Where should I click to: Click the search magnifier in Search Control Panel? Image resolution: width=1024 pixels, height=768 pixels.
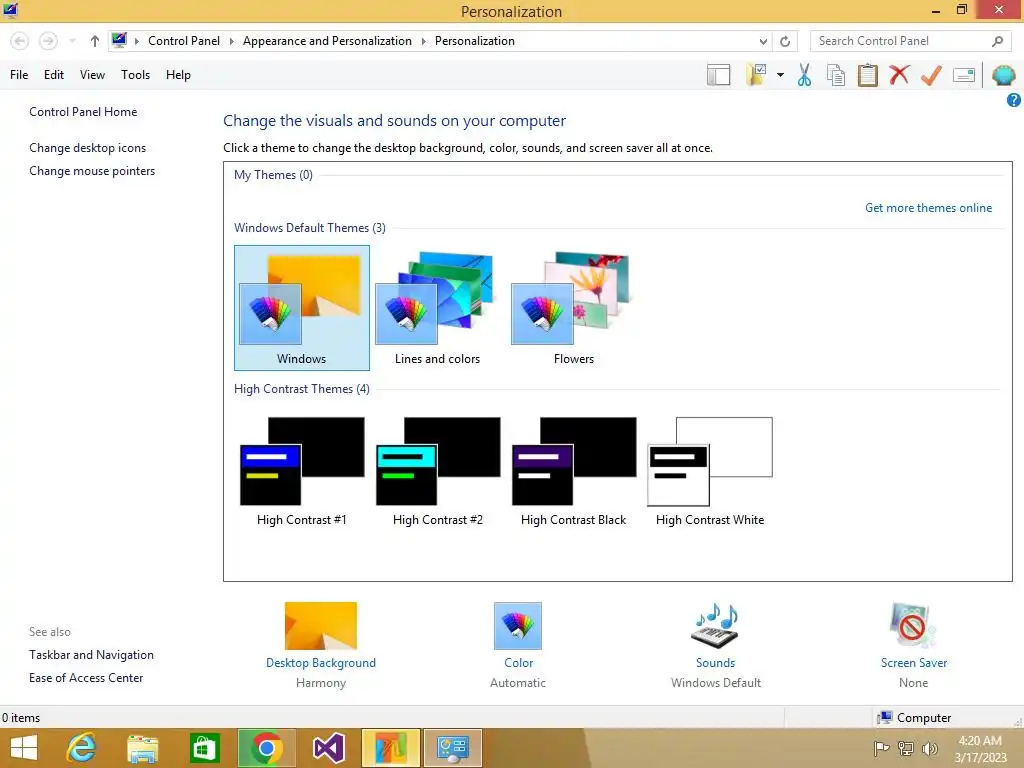click(997, 41)
